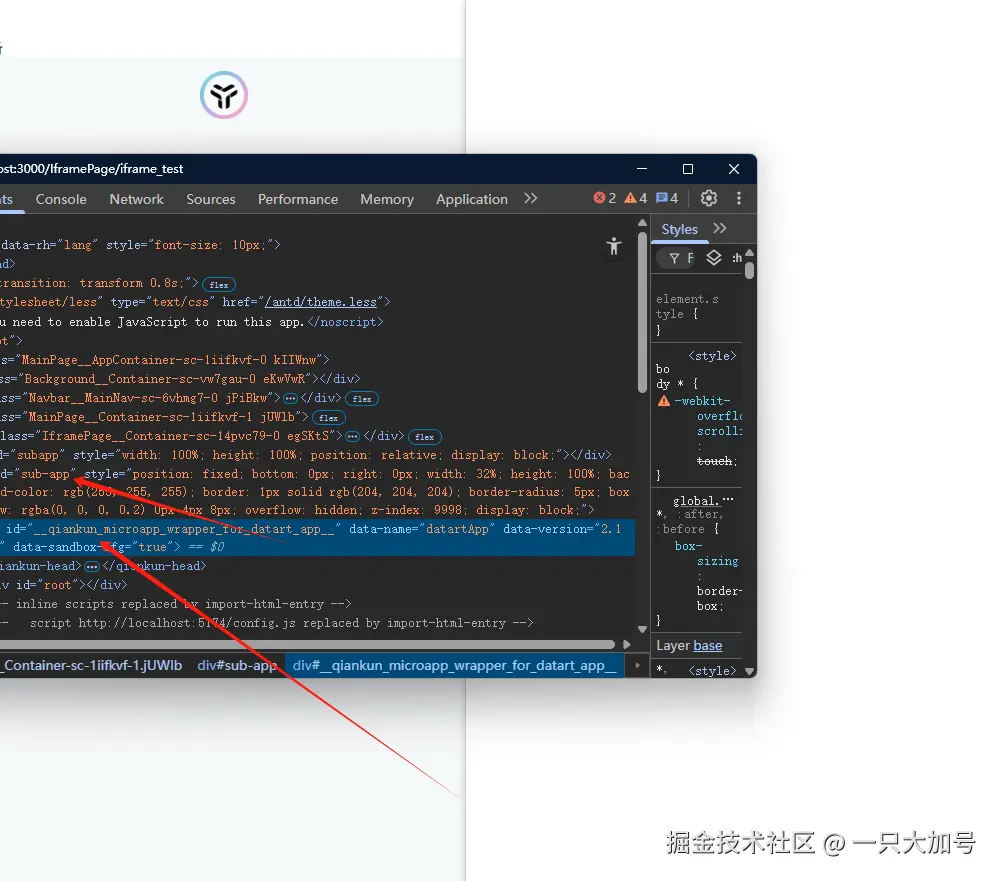Toggle flex badge on IframePage__Container row
The image size is (1001, 881).
[425, 437]
